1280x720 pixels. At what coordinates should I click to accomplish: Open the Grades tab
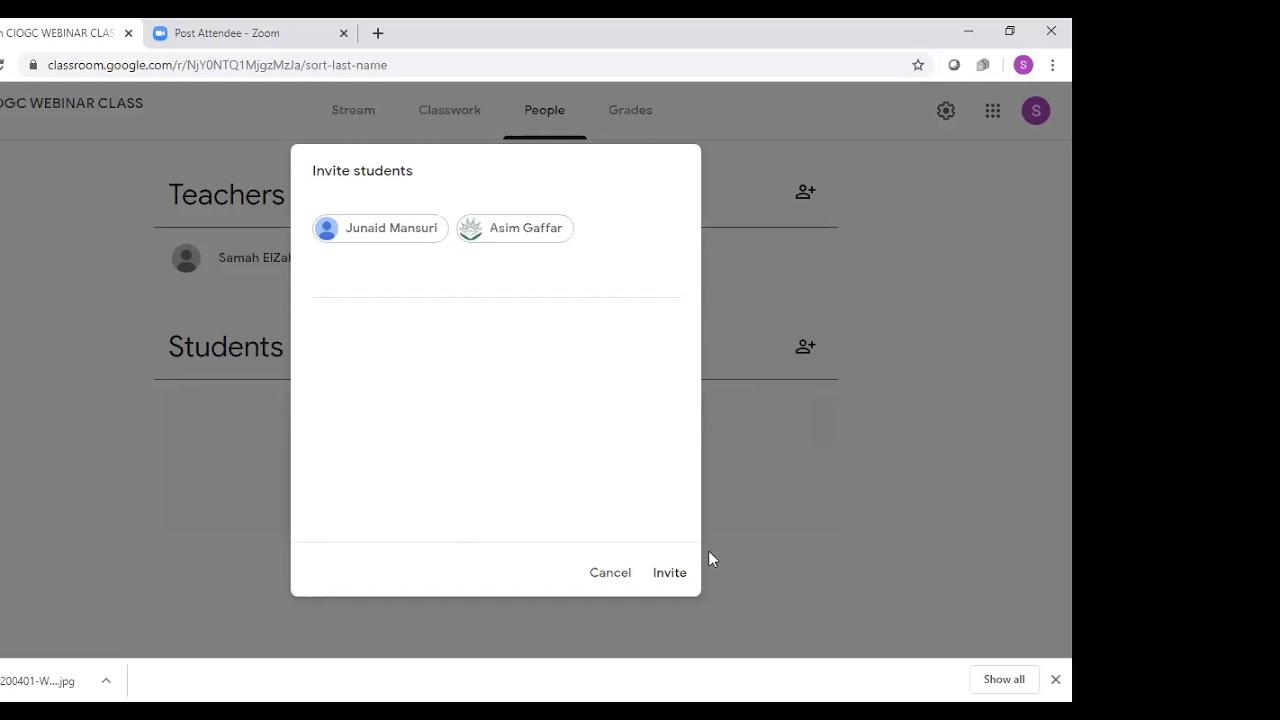tap(630, 110)
